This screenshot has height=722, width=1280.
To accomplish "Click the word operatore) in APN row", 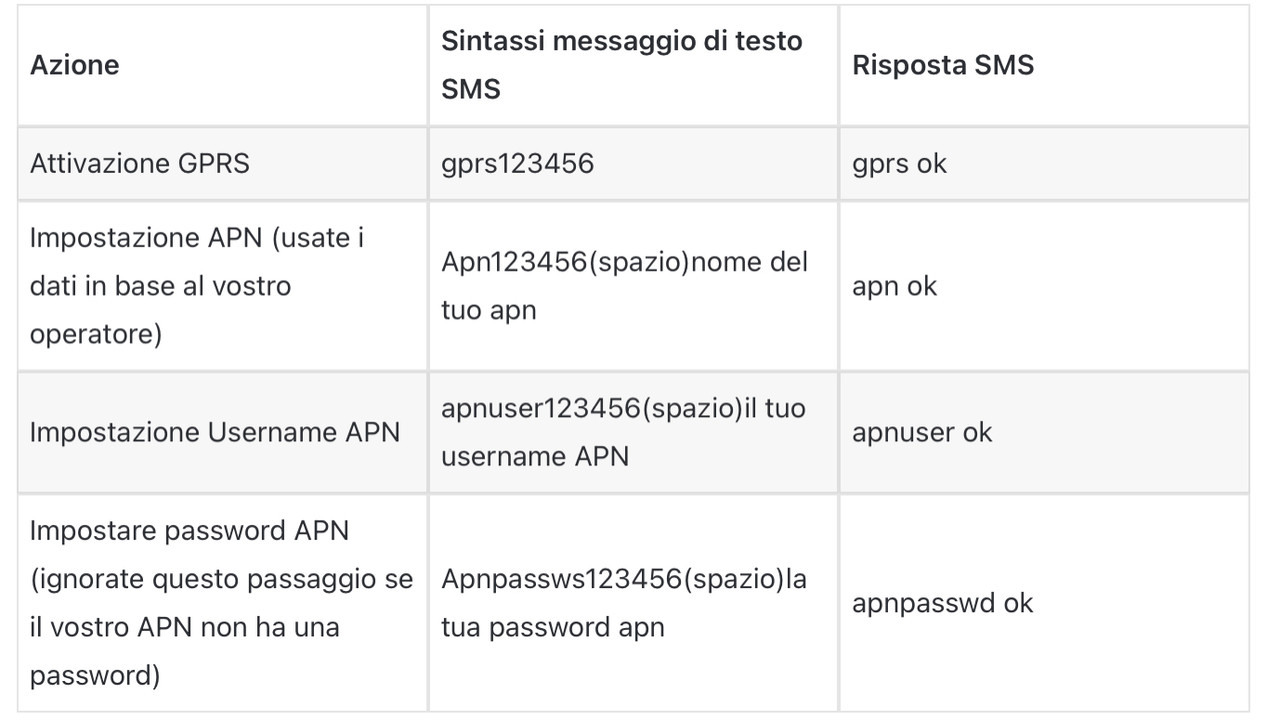I will pos(96,334).
